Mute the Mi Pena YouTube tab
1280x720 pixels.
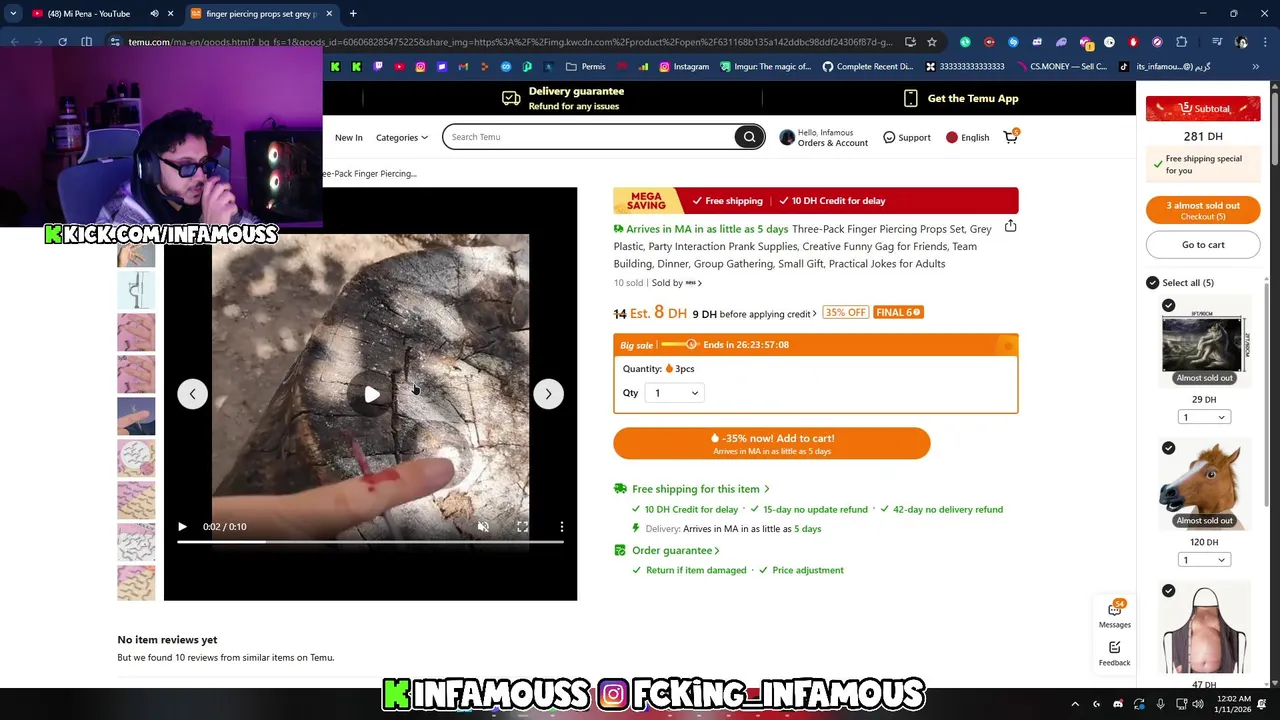(154, 14)
